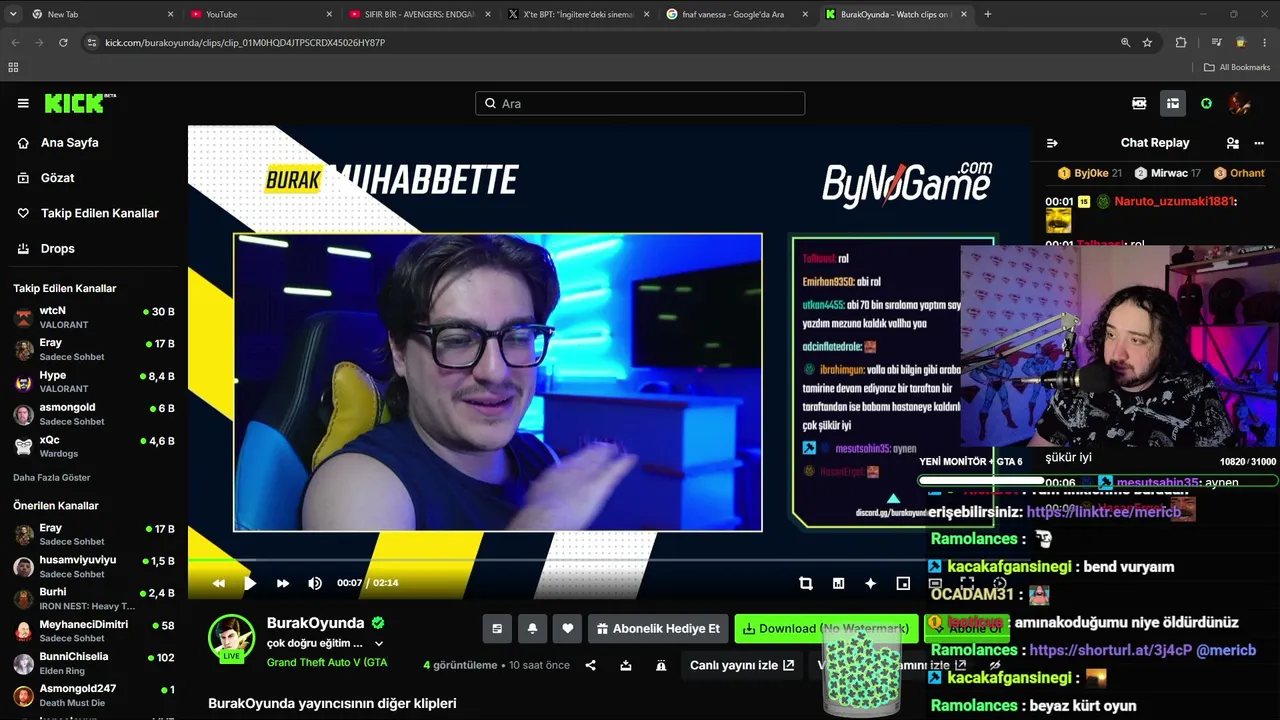Open the user profile avatar menu

(1240, 103)
